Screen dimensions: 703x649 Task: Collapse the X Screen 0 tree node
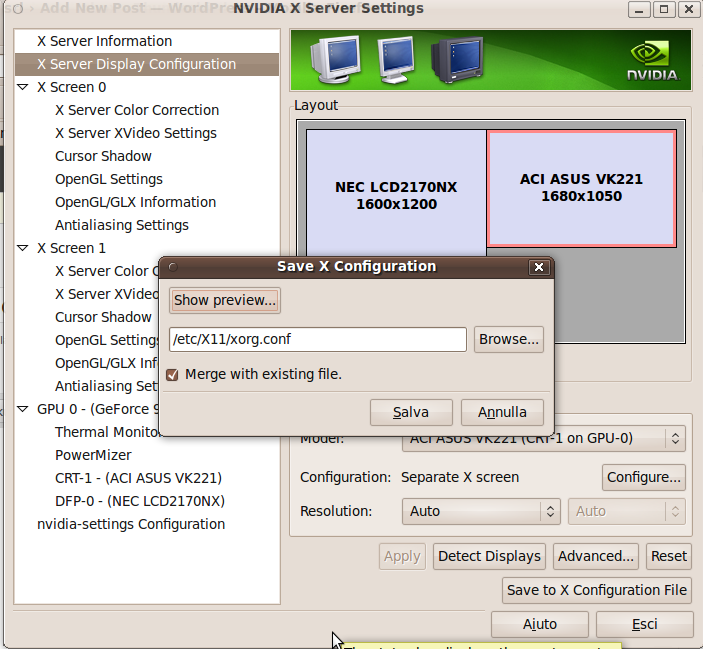pos(22,87)
